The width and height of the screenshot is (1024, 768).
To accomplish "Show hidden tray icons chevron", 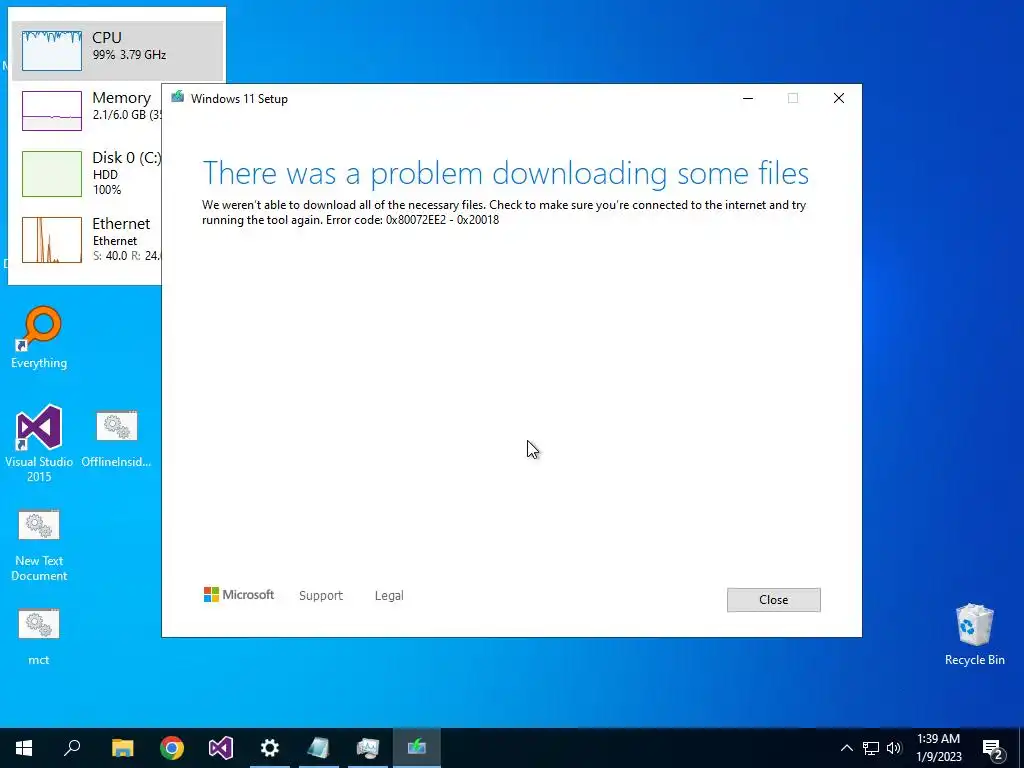I will (x=846, y=748).
